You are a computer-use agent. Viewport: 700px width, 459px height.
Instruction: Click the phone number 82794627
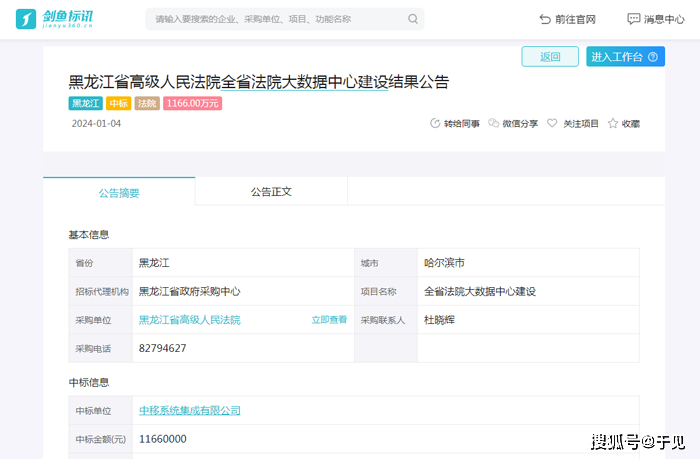click(x=162, y=348)
